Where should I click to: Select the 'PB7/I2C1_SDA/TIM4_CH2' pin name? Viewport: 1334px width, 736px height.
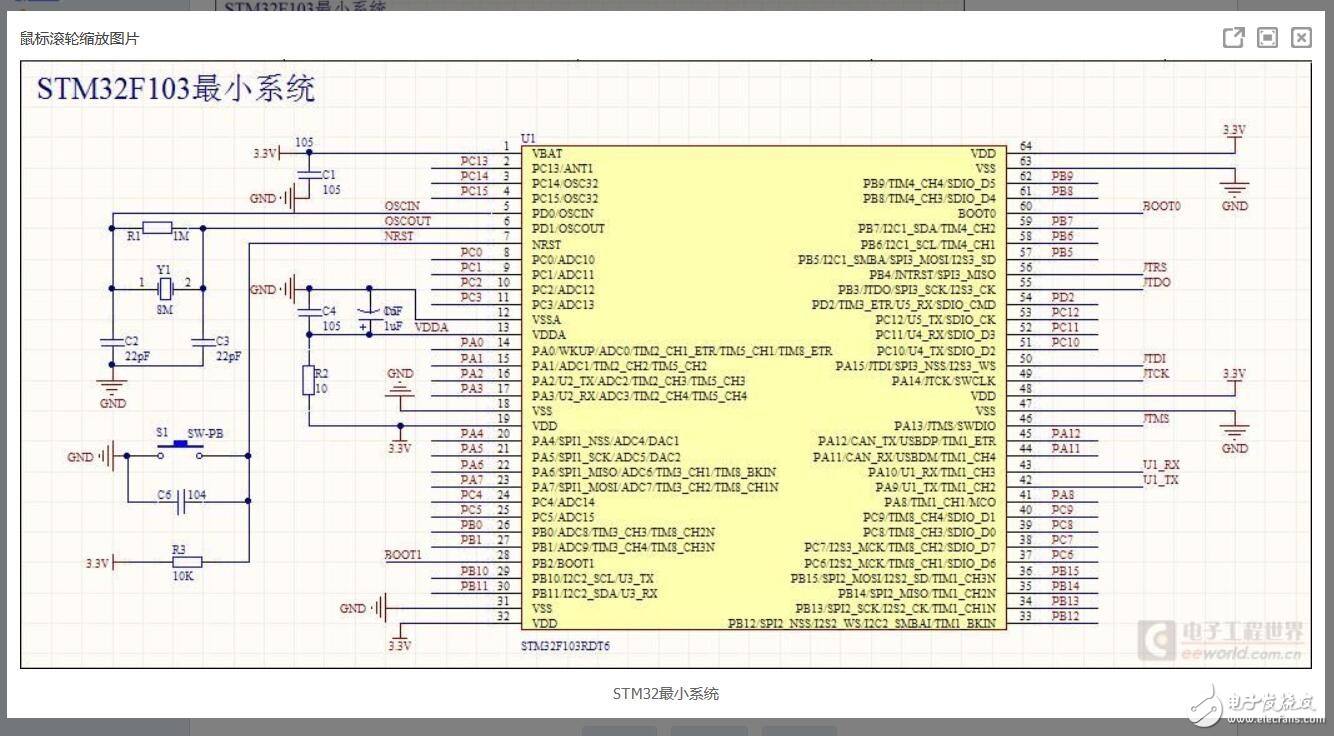tap(927, 229)
